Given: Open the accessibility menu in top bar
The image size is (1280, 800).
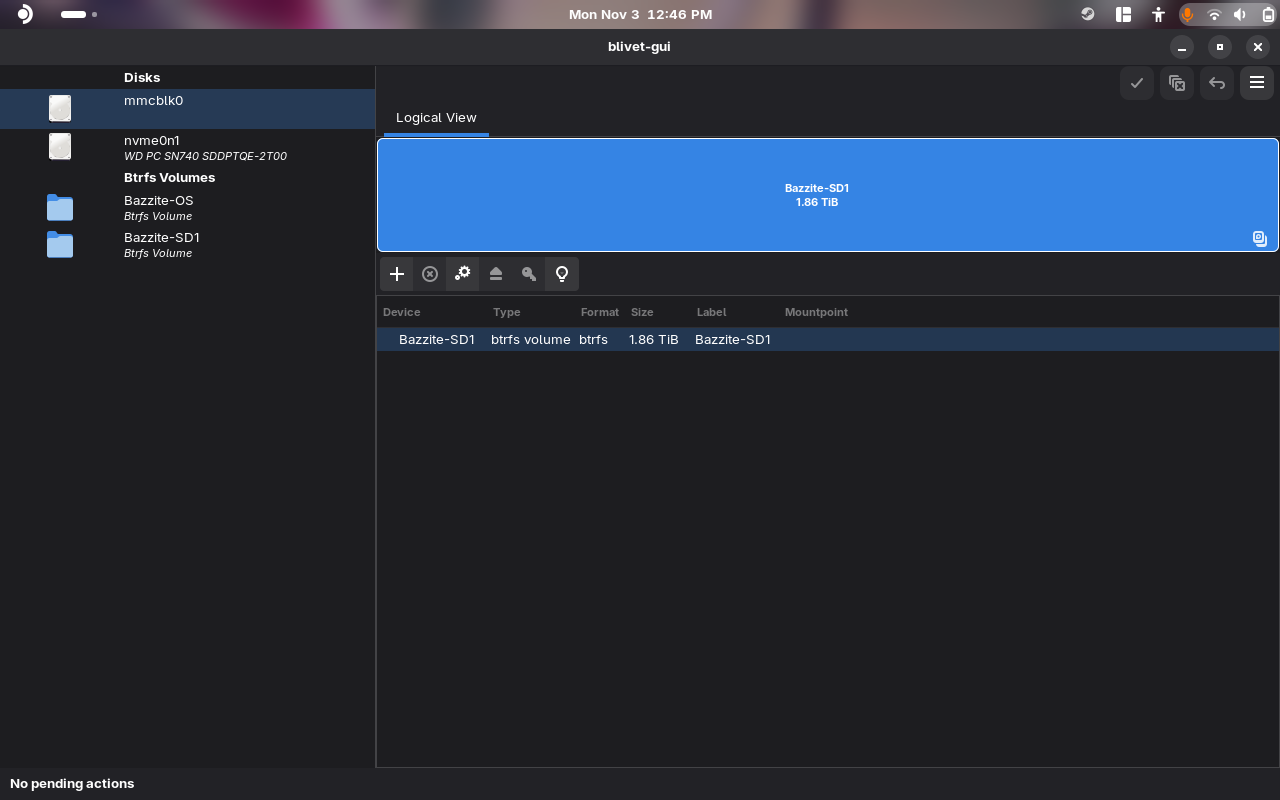Looking at the screenshot, I should point(1158,14).
